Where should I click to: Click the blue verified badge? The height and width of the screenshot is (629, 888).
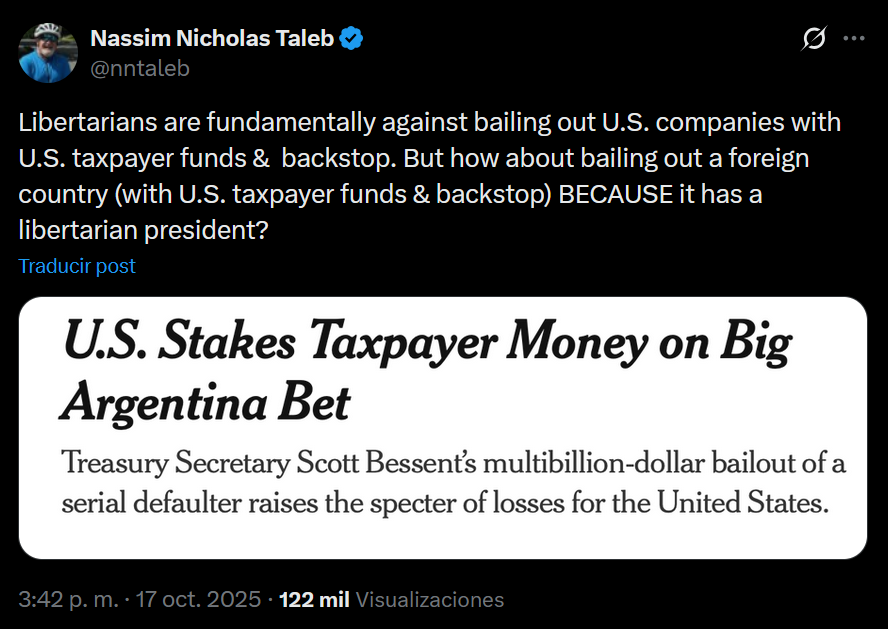[x=352, y=39]
